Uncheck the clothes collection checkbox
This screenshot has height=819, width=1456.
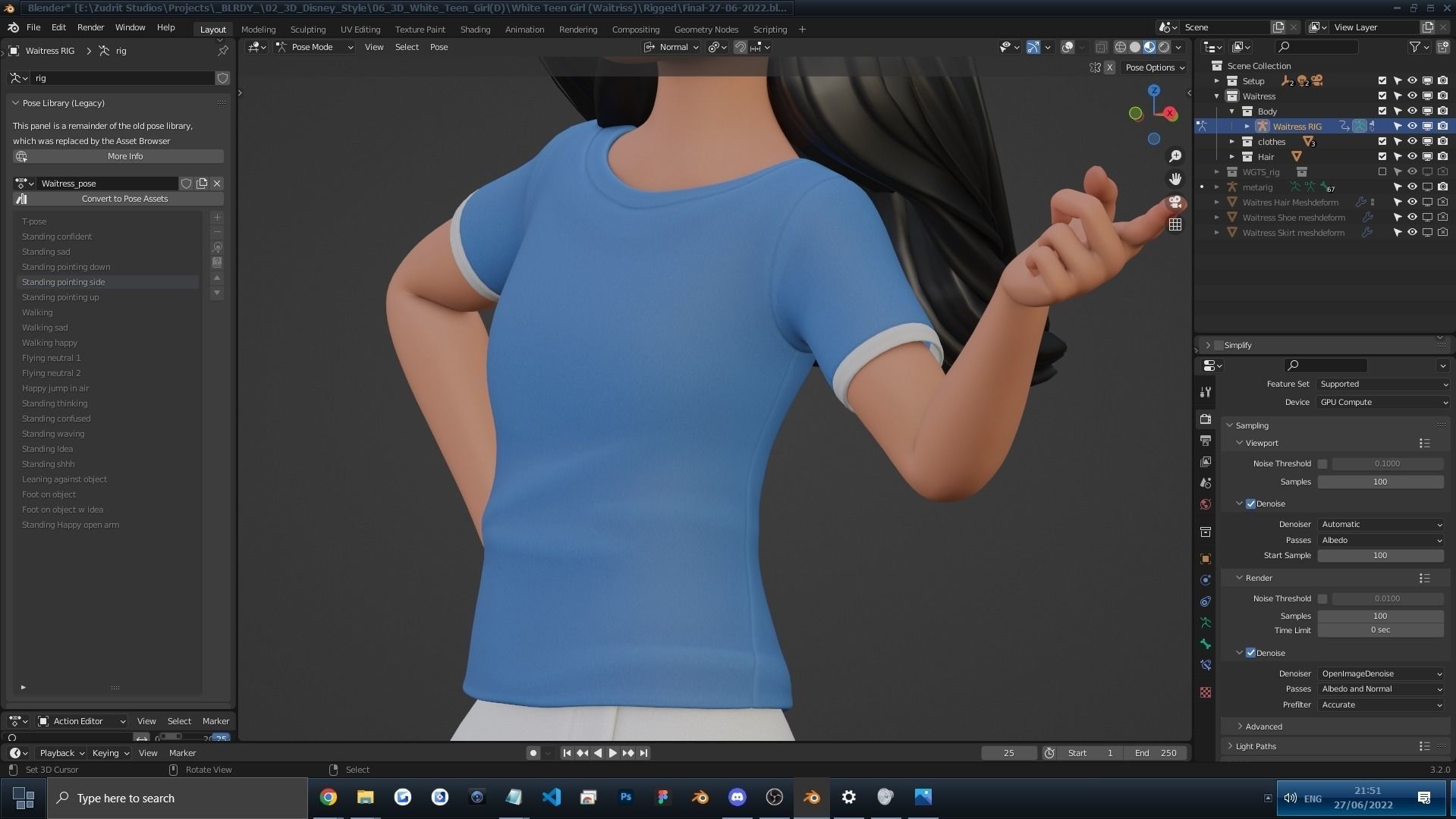tap(1382, 142)
